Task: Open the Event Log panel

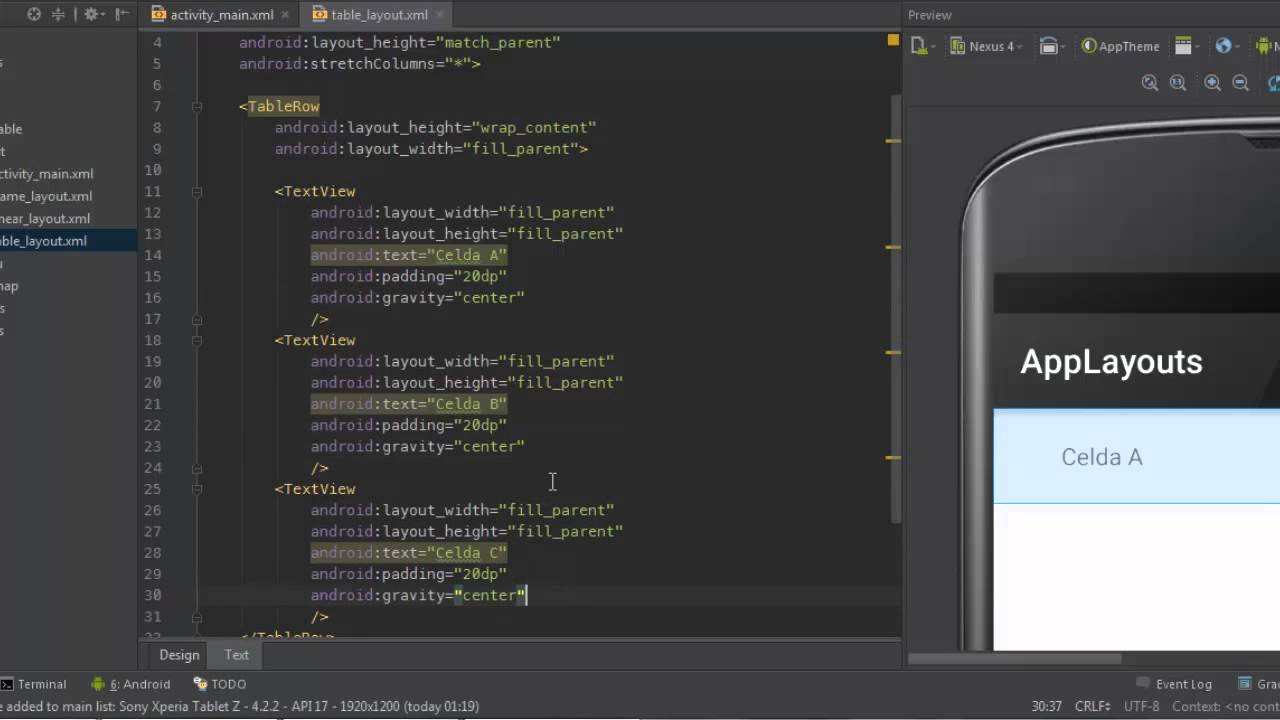Action: click(1174, 684)
